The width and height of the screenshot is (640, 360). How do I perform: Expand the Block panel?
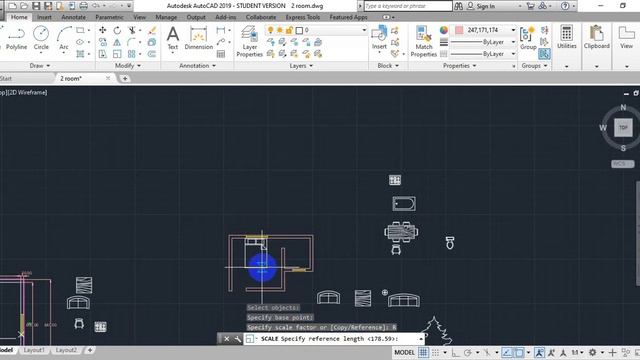388,65
